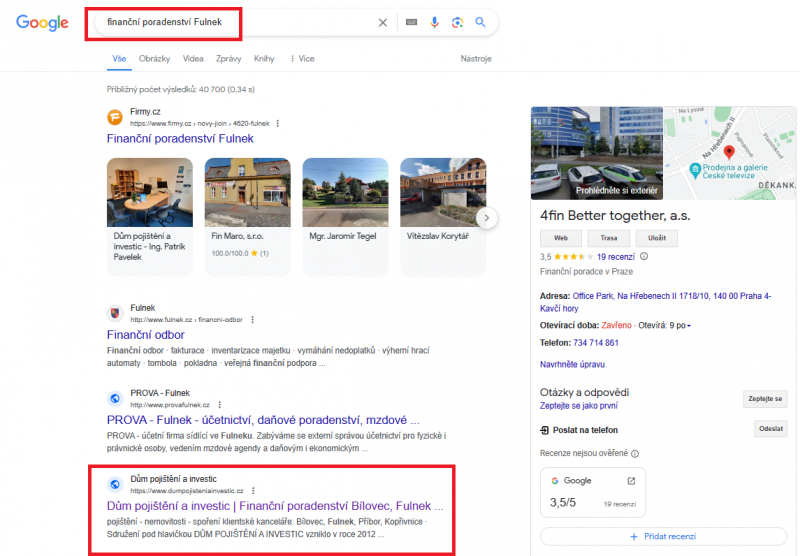Click the Navrhněte úpravu link

point(572,364)
